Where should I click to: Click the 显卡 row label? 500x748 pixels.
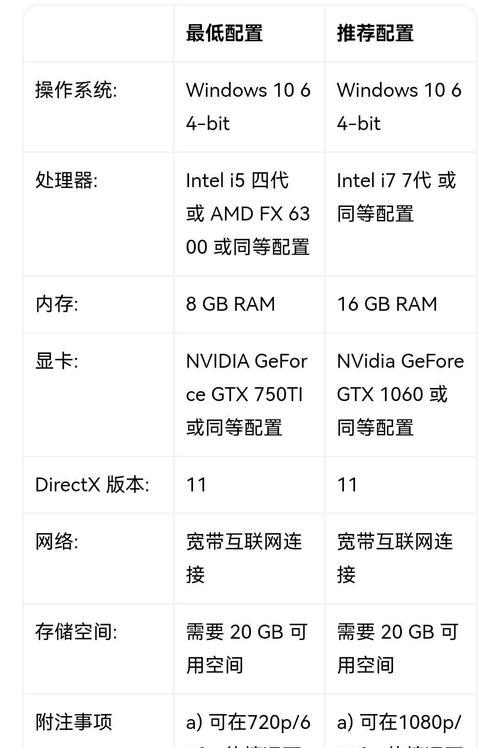click(57, 361)
